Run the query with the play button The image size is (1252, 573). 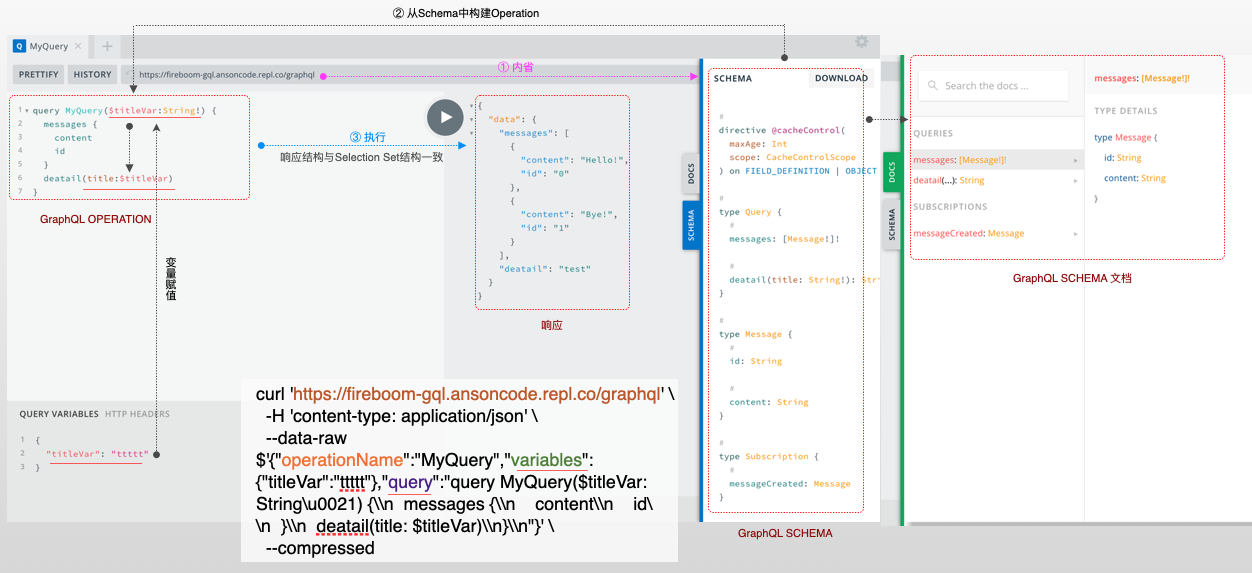(445, 118)
